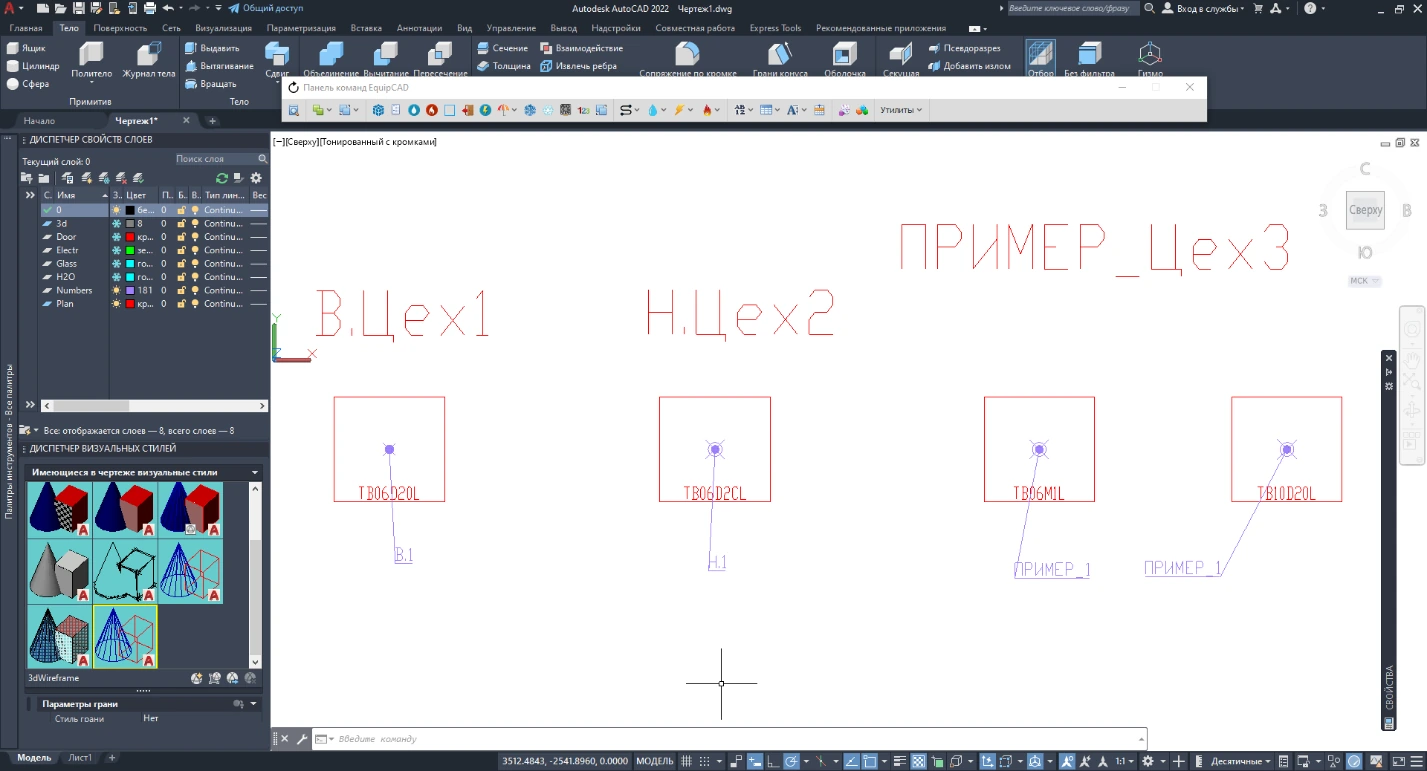The width and height of the screenshot is (1427, 771).
Task: Open the Оболочка shell tool
Action: pyautogui.click(x=845, y=60)
